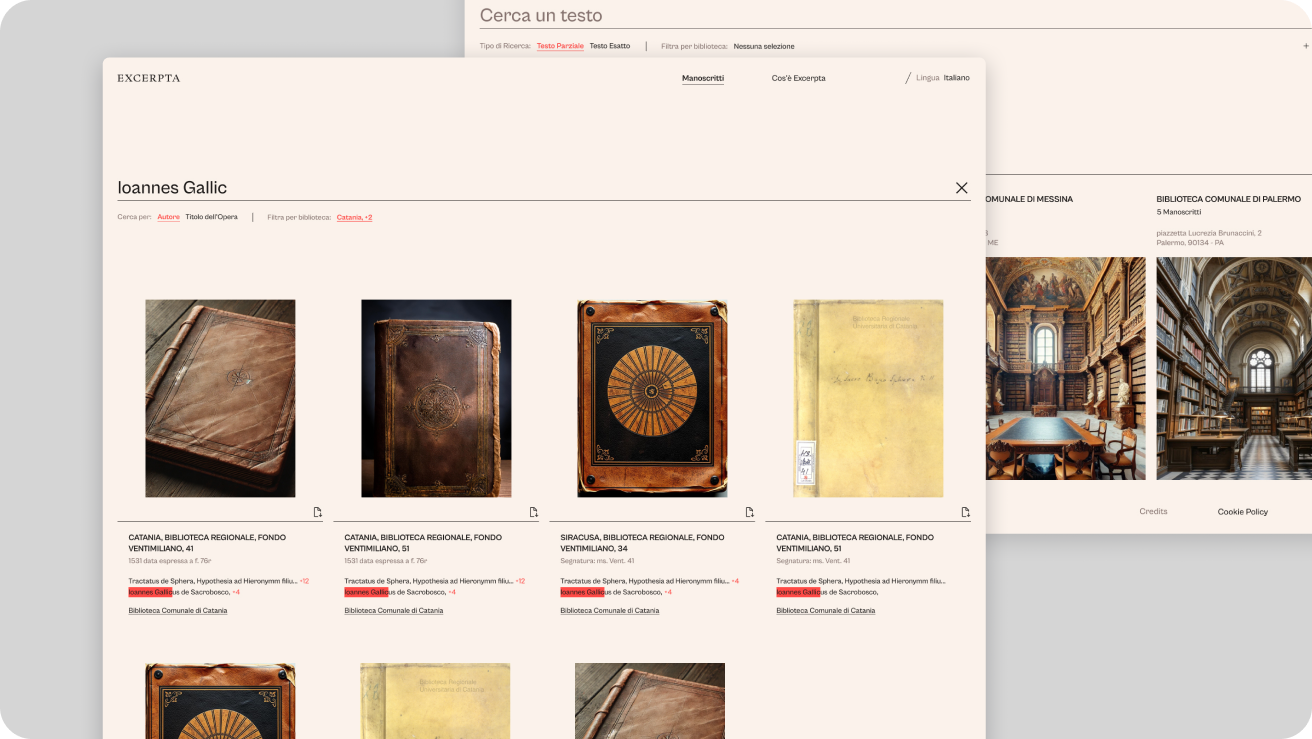Open the 'Catania, +2' library filter

pos(354,217)
